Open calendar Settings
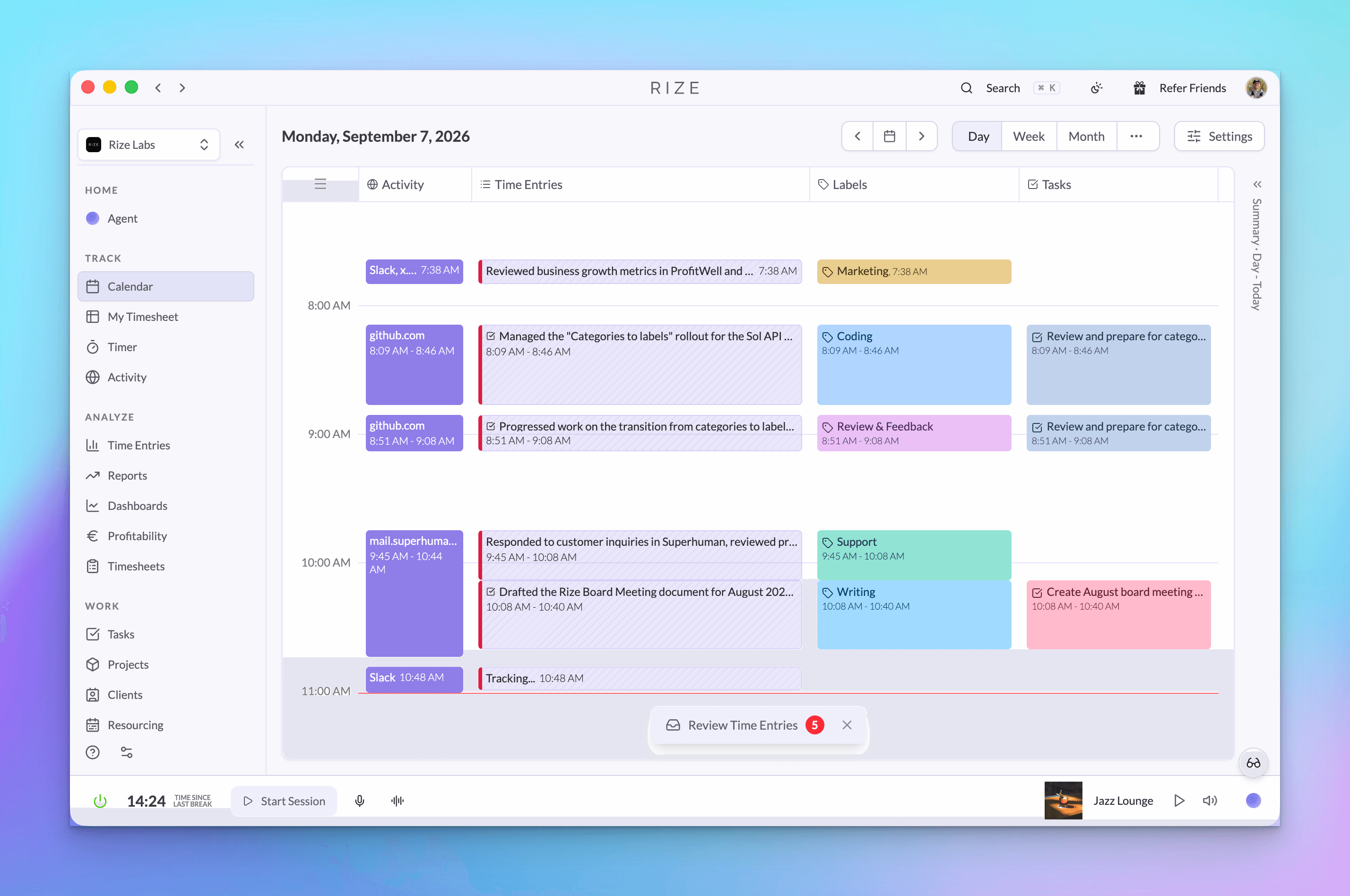1350x896 pixels. (1219, 136)
